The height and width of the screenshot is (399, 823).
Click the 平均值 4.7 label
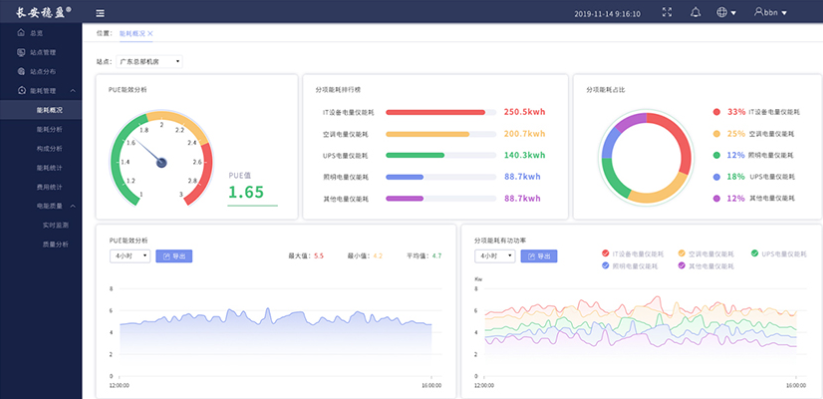click(424, 256)
